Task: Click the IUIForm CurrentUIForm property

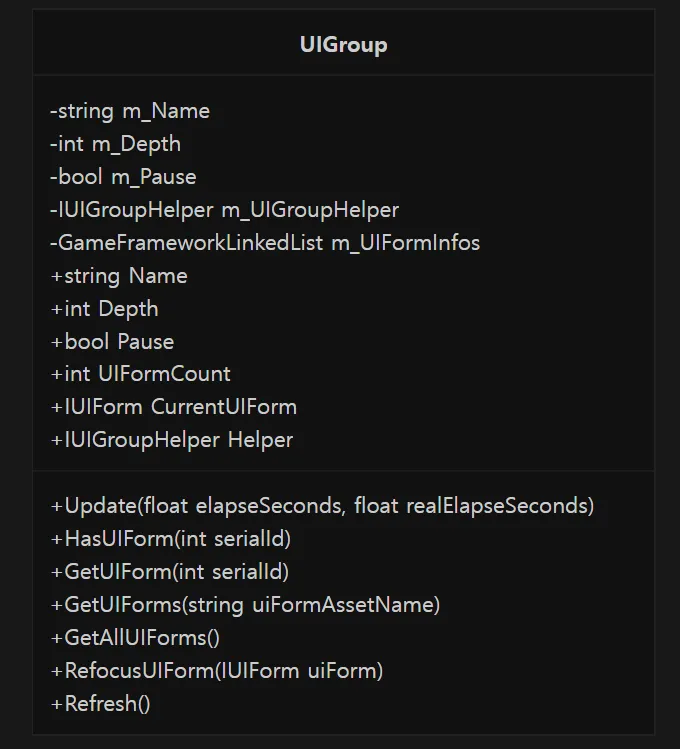Action: pos(173,407)
